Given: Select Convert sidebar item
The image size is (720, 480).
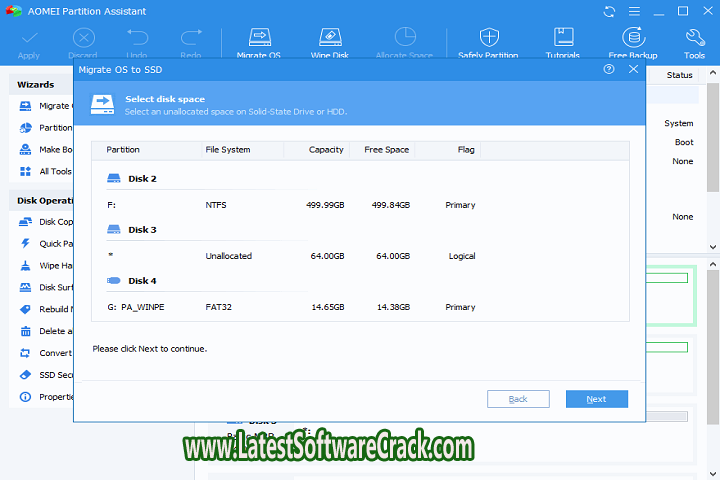Looking at the screenshot, I should tap(45, 353).
